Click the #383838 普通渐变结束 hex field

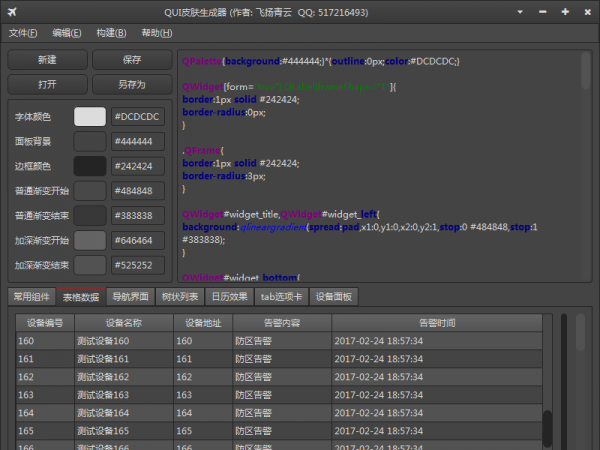[138, 216]
